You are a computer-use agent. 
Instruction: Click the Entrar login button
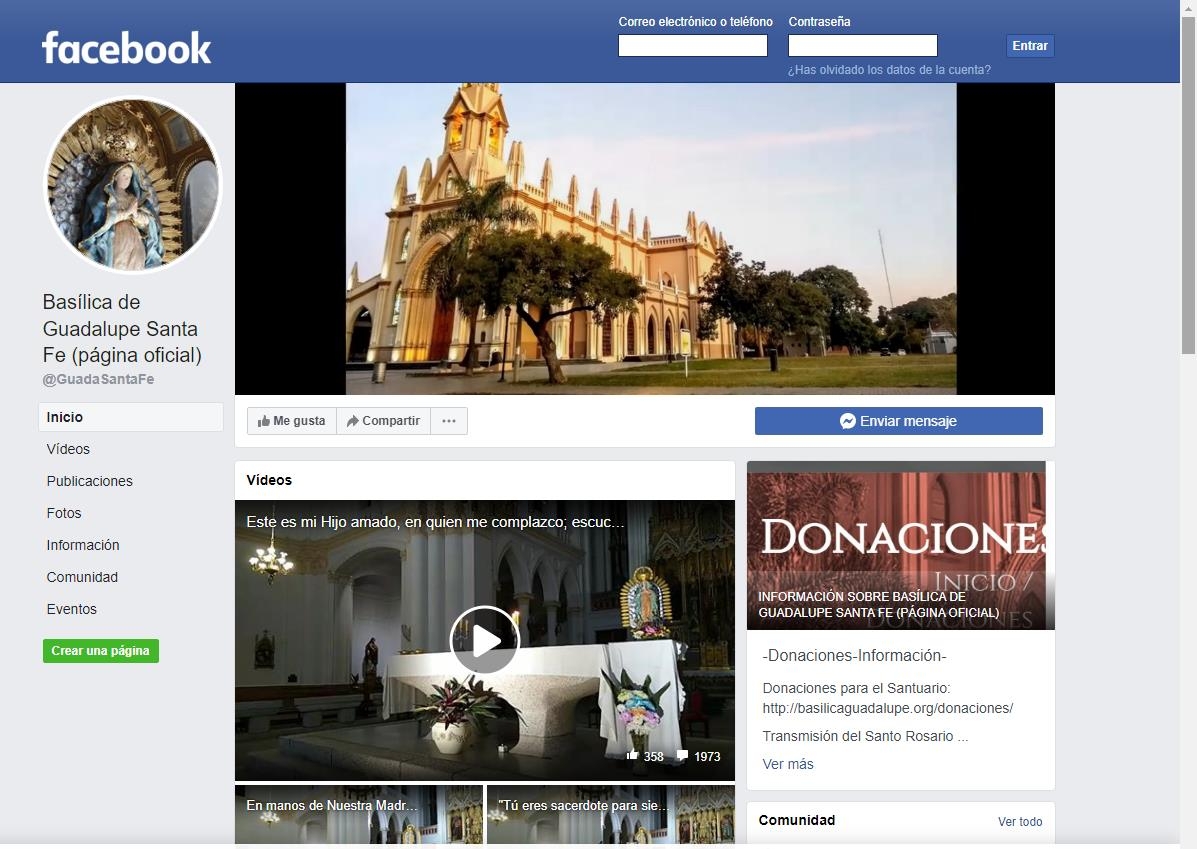pyautogui.click(x=1029, y=46)
